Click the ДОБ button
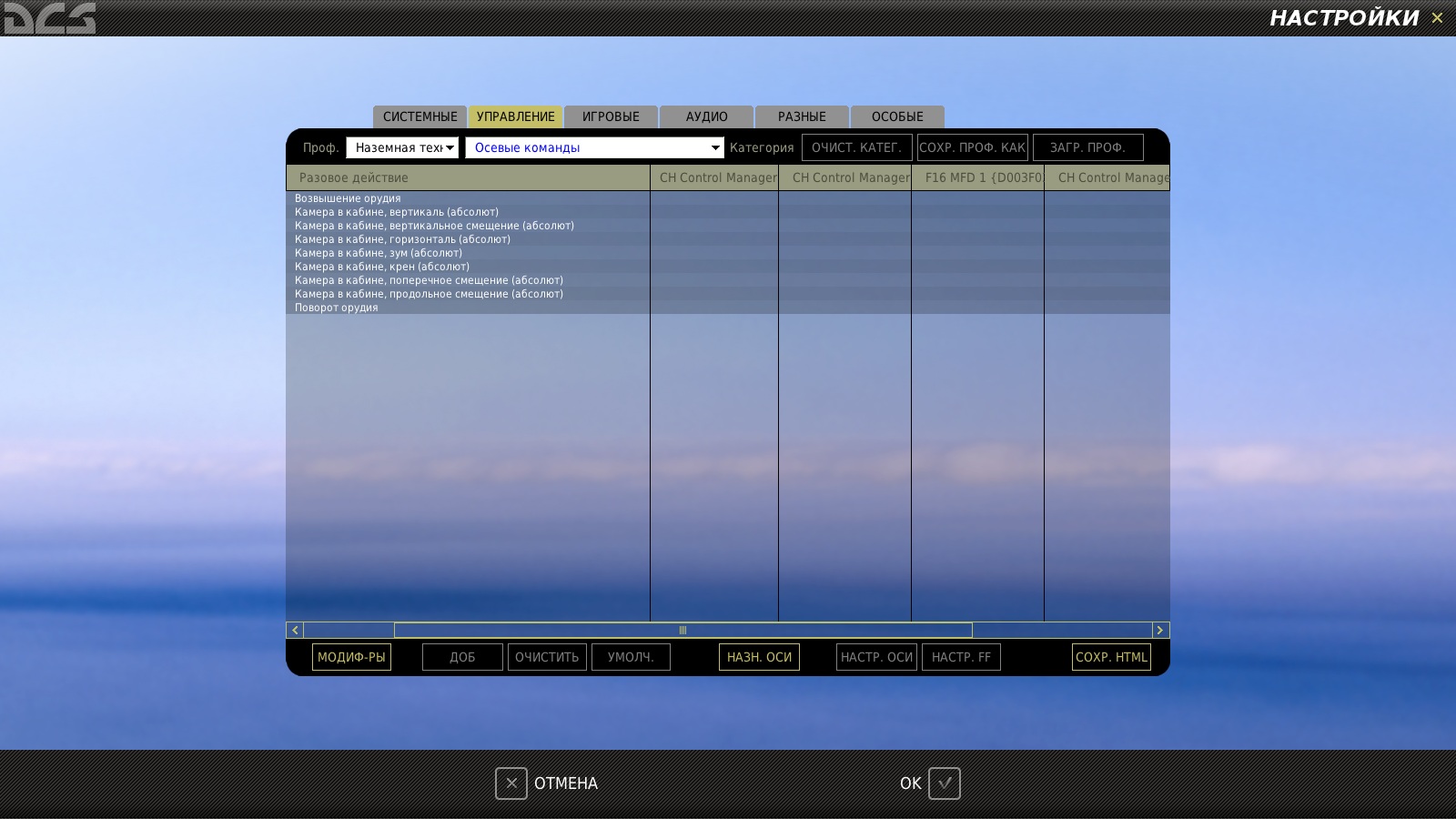Image resolution: width=1456 pixels, height=819 pixels. click(x=462, y=657)
